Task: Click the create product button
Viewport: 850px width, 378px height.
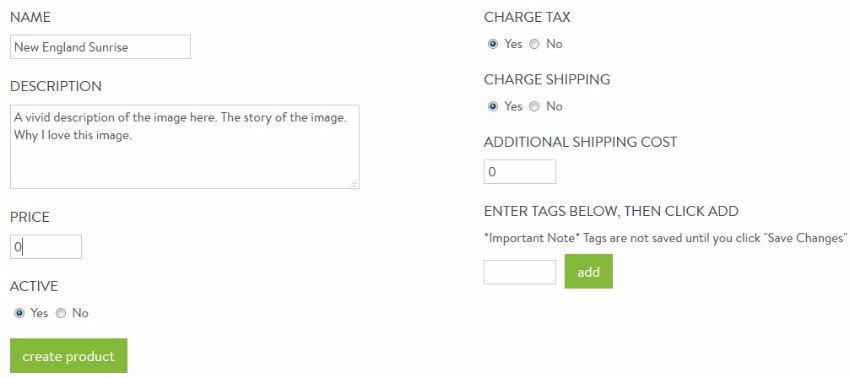Action: click(x=69, y=356)
